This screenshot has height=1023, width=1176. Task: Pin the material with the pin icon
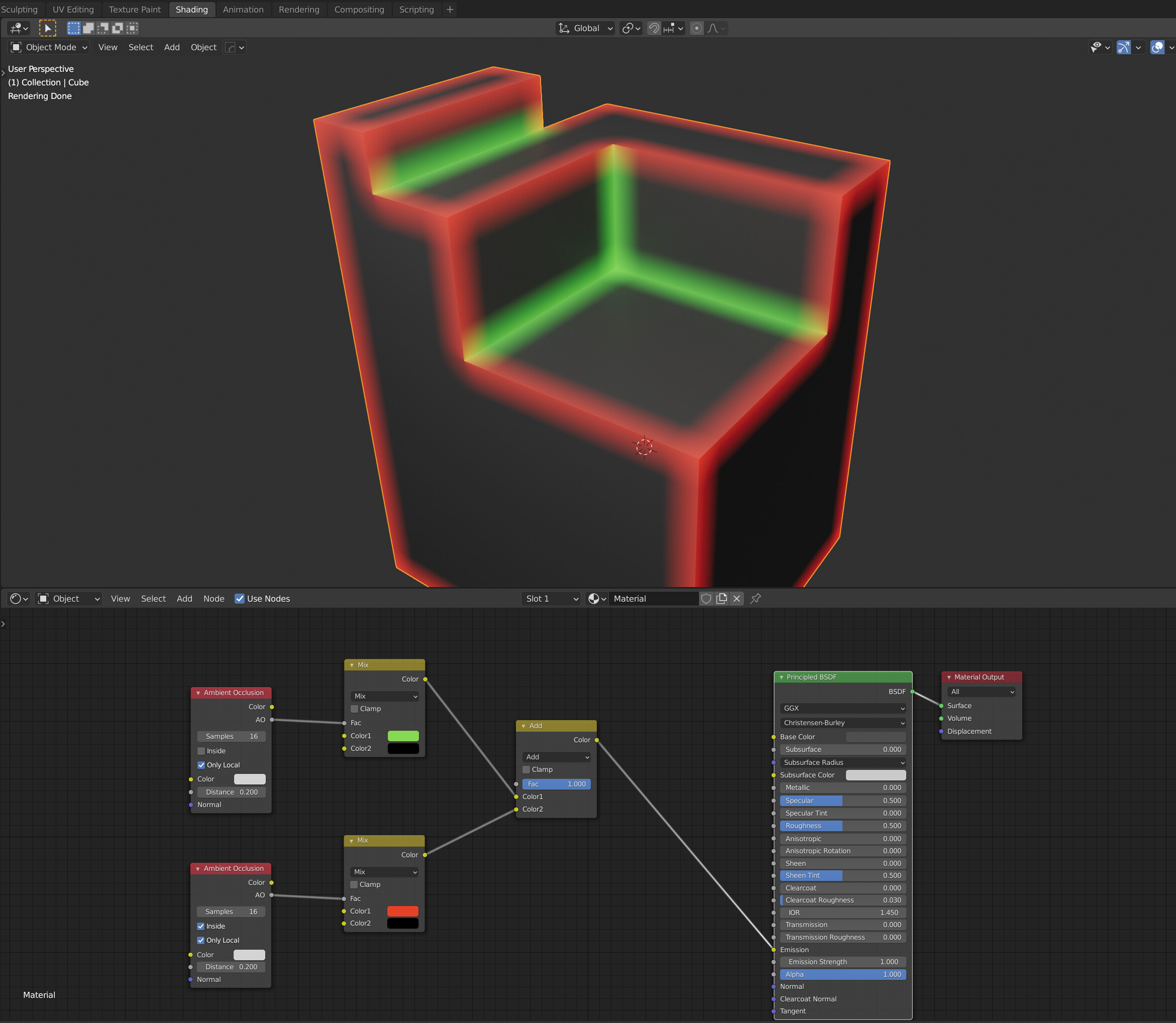756,598
